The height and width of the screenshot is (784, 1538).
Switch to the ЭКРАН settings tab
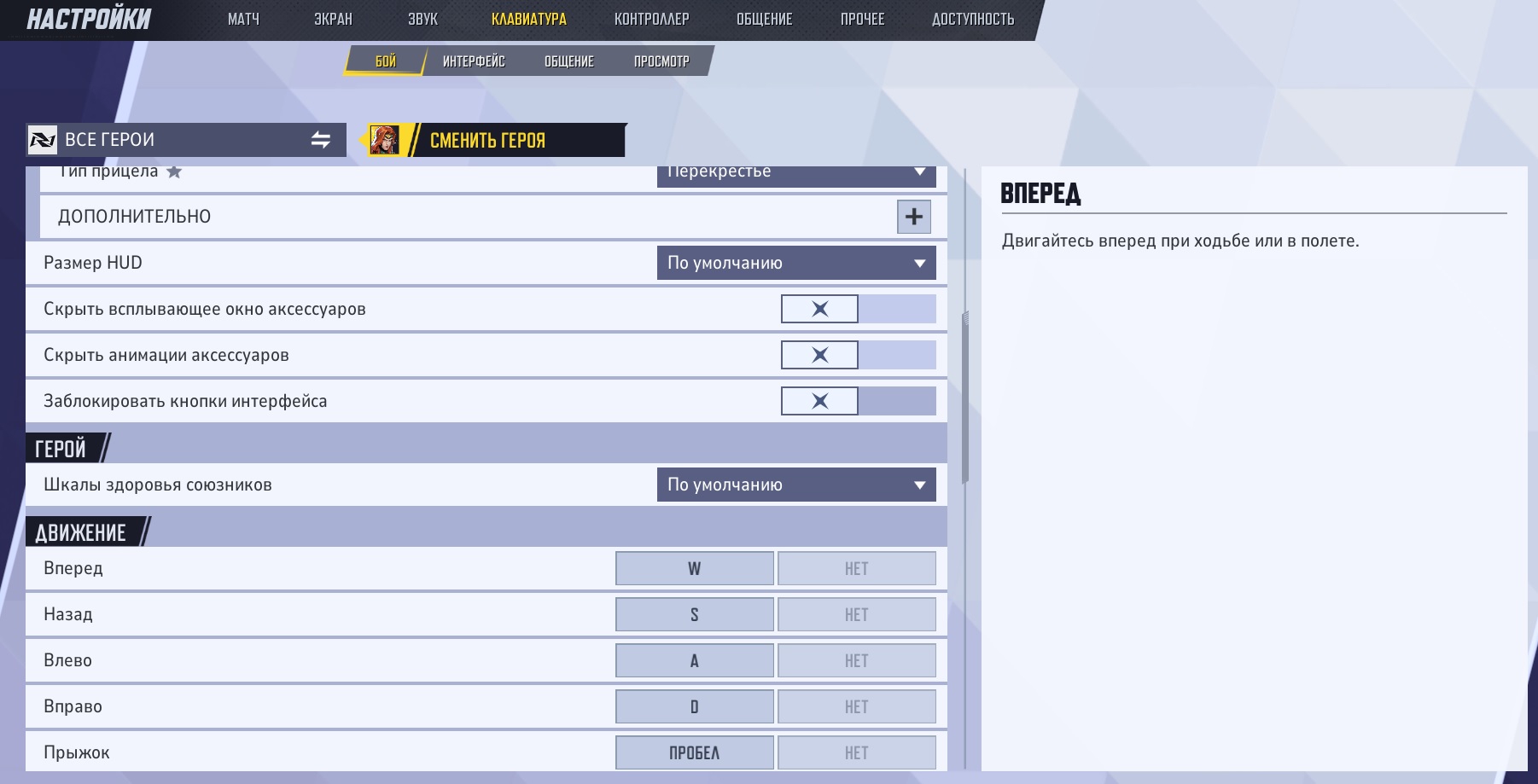333,19
